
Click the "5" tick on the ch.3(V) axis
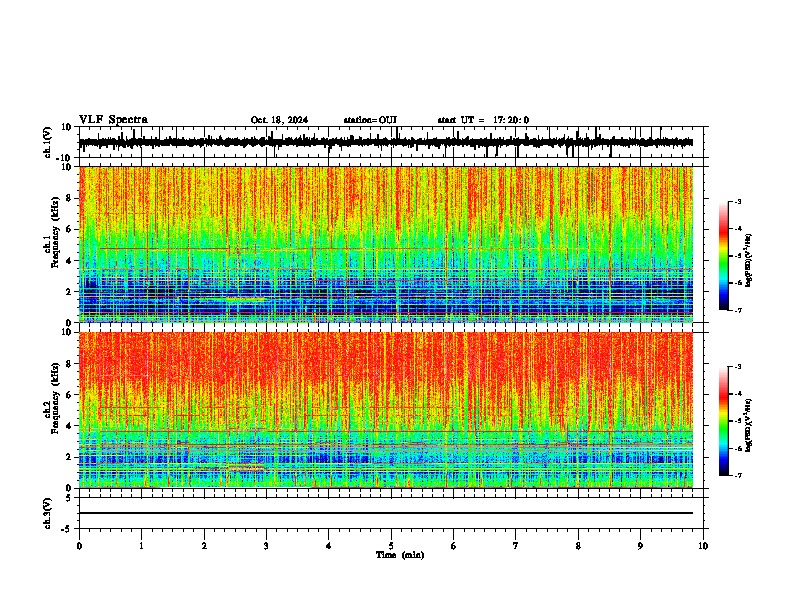click(69, 497)
